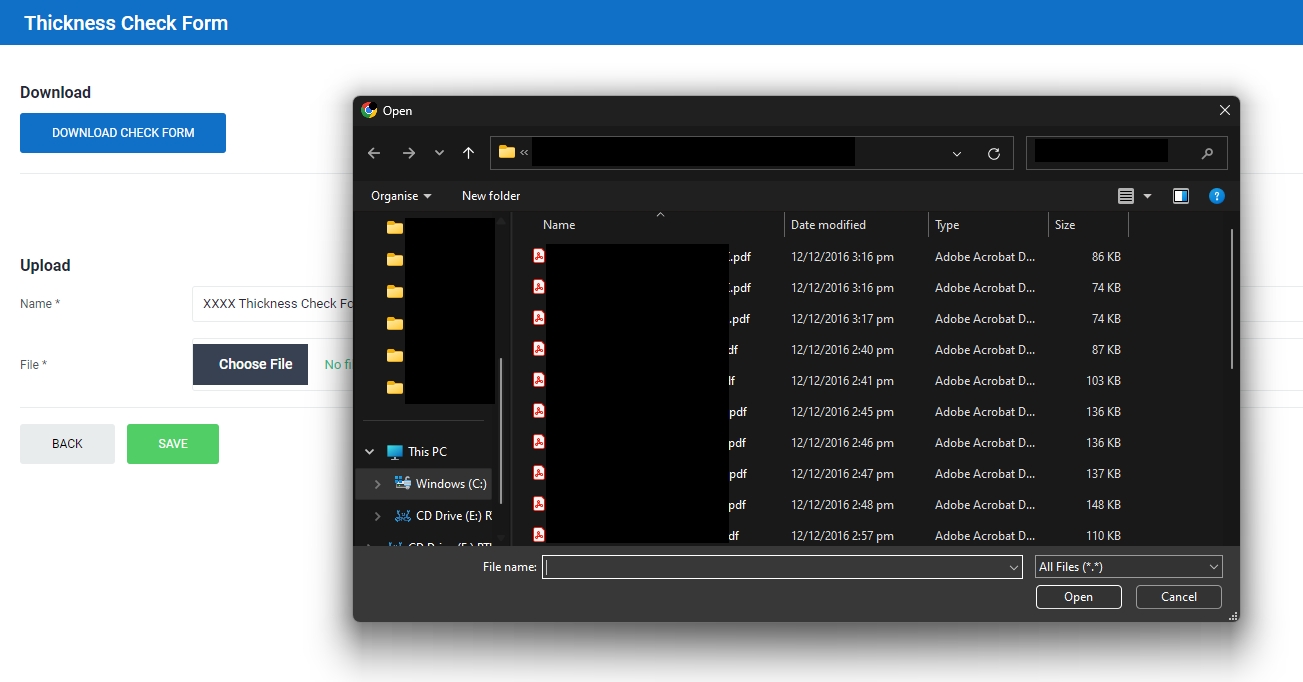The image size is (1303, 682).
Task: Open the Organise menu
Action: click(401, 196)
